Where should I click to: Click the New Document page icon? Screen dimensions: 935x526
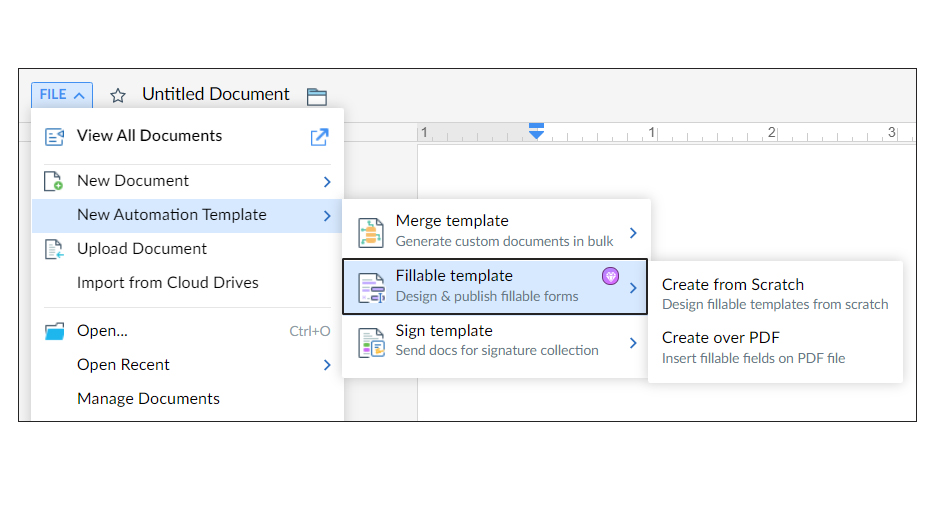coord(54,181)
